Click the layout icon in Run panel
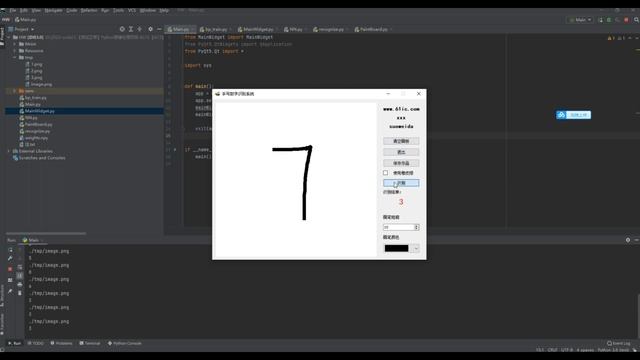 [x=10, y=280]
